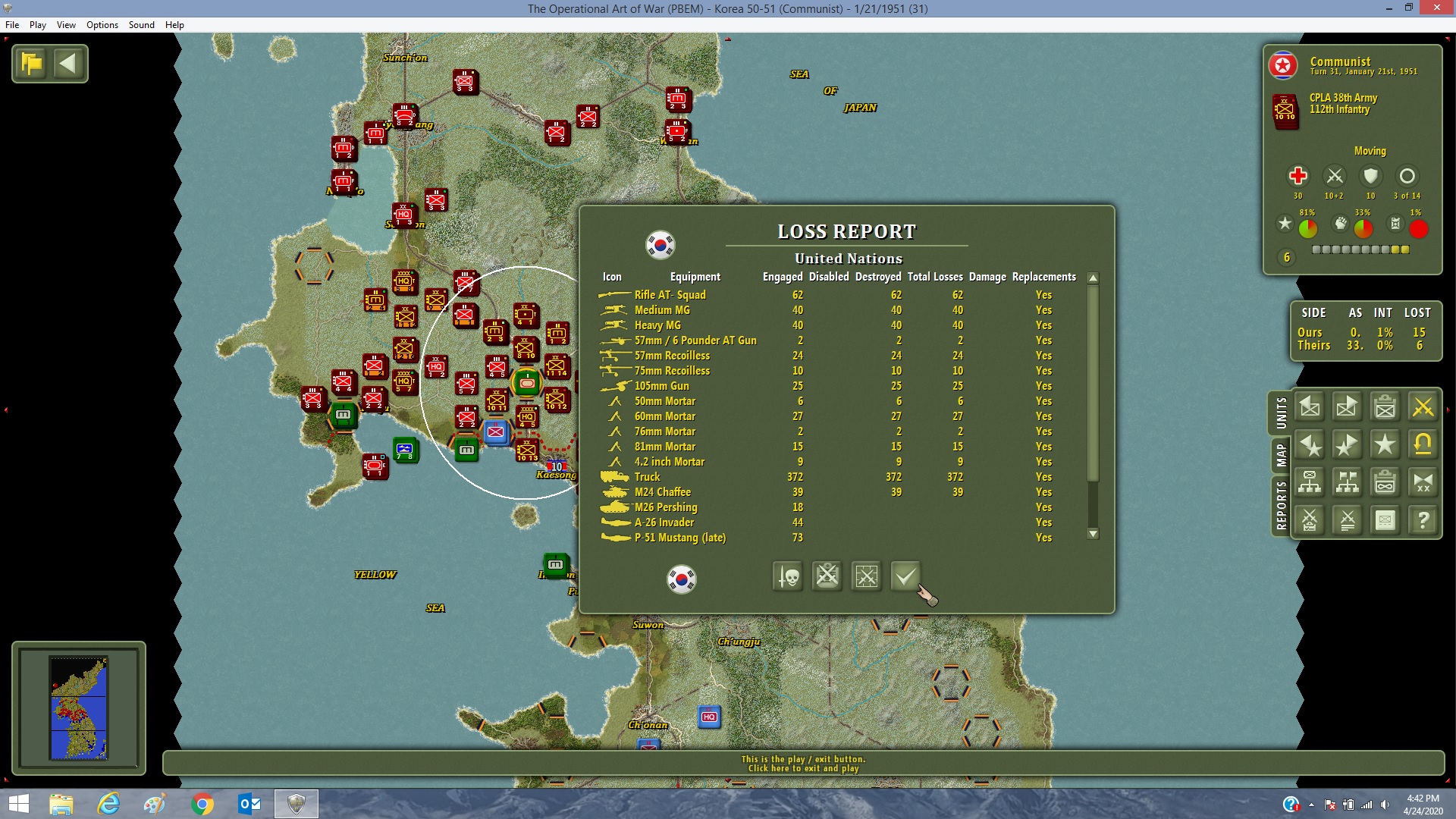Click the red cross health icon
Image resolution: width=1456 pixels, height=819 pixels.
click(1298, 176)
